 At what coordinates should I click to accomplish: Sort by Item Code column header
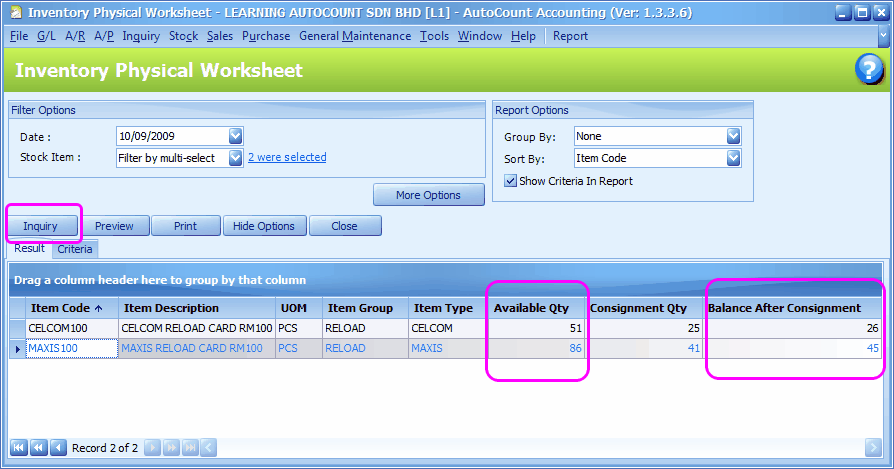[x=72, y=308]
